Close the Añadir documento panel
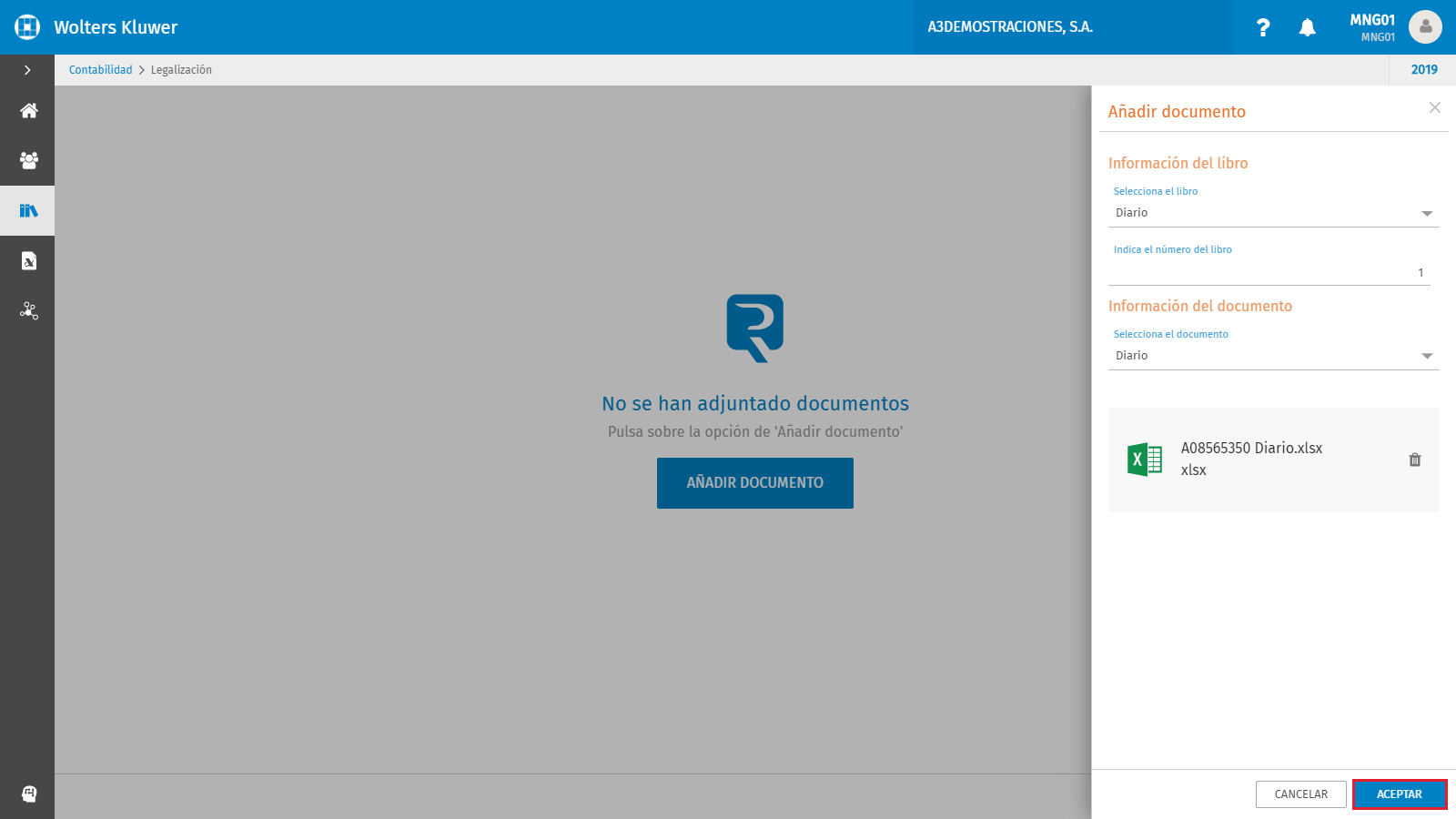 pos(1435,107)
